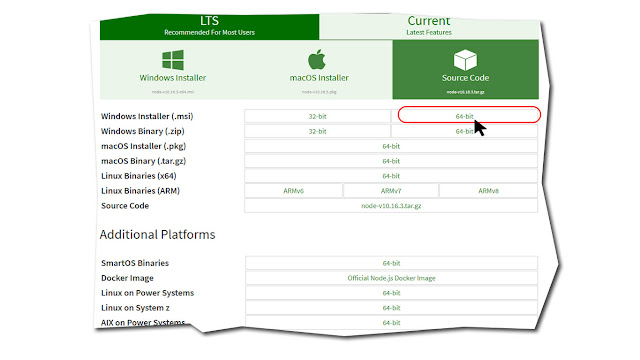Click the Recommended For Most Users subtitle
Screen dimensions: 640x360
coord(209,32)
